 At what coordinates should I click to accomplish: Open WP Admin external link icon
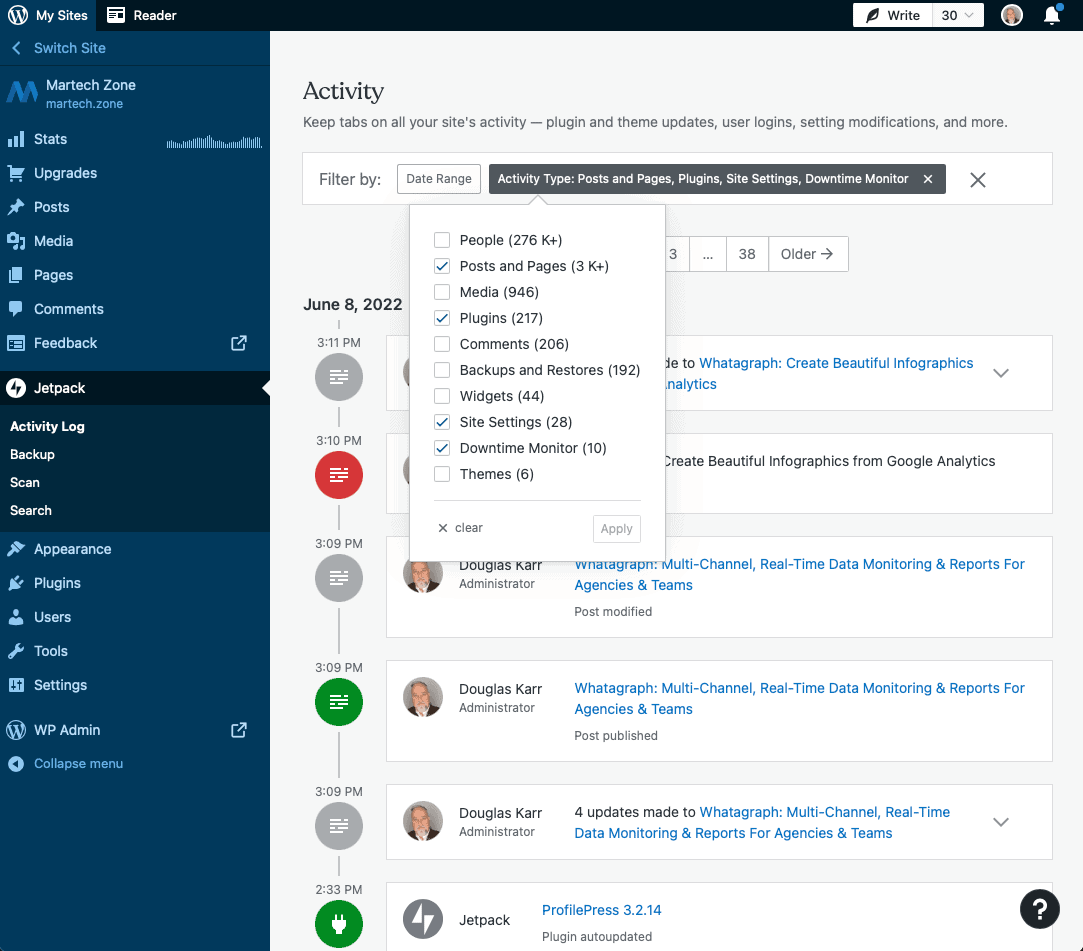(239, 730)
